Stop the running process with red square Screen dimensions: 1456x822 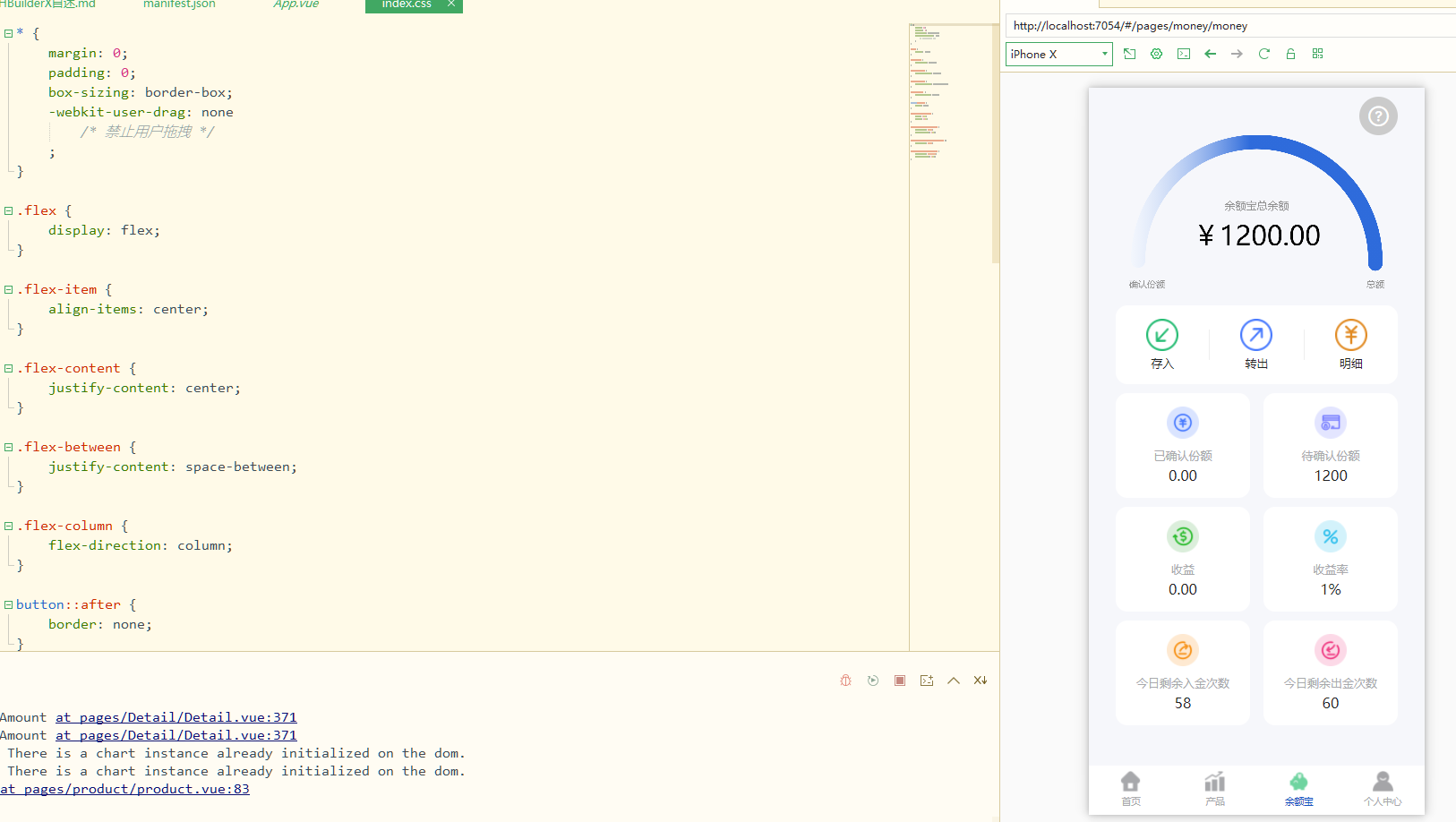coord(900,681)
